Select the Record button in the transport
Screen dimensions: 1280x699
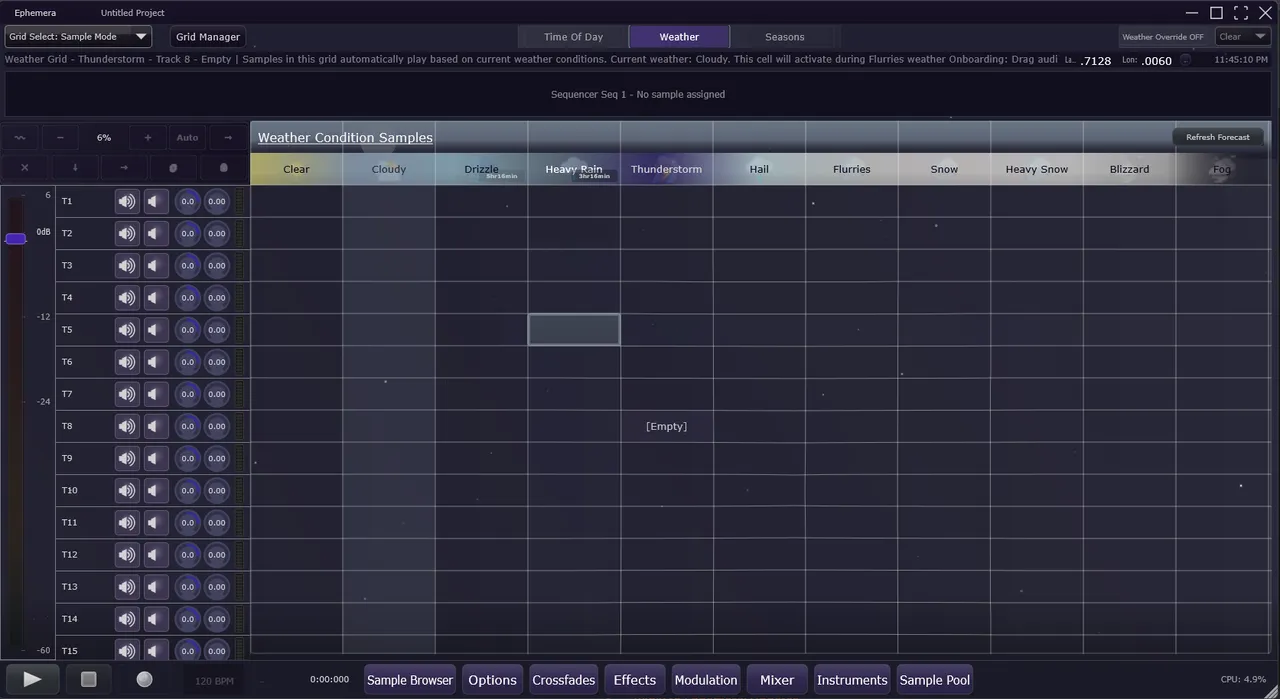(144, 680)
